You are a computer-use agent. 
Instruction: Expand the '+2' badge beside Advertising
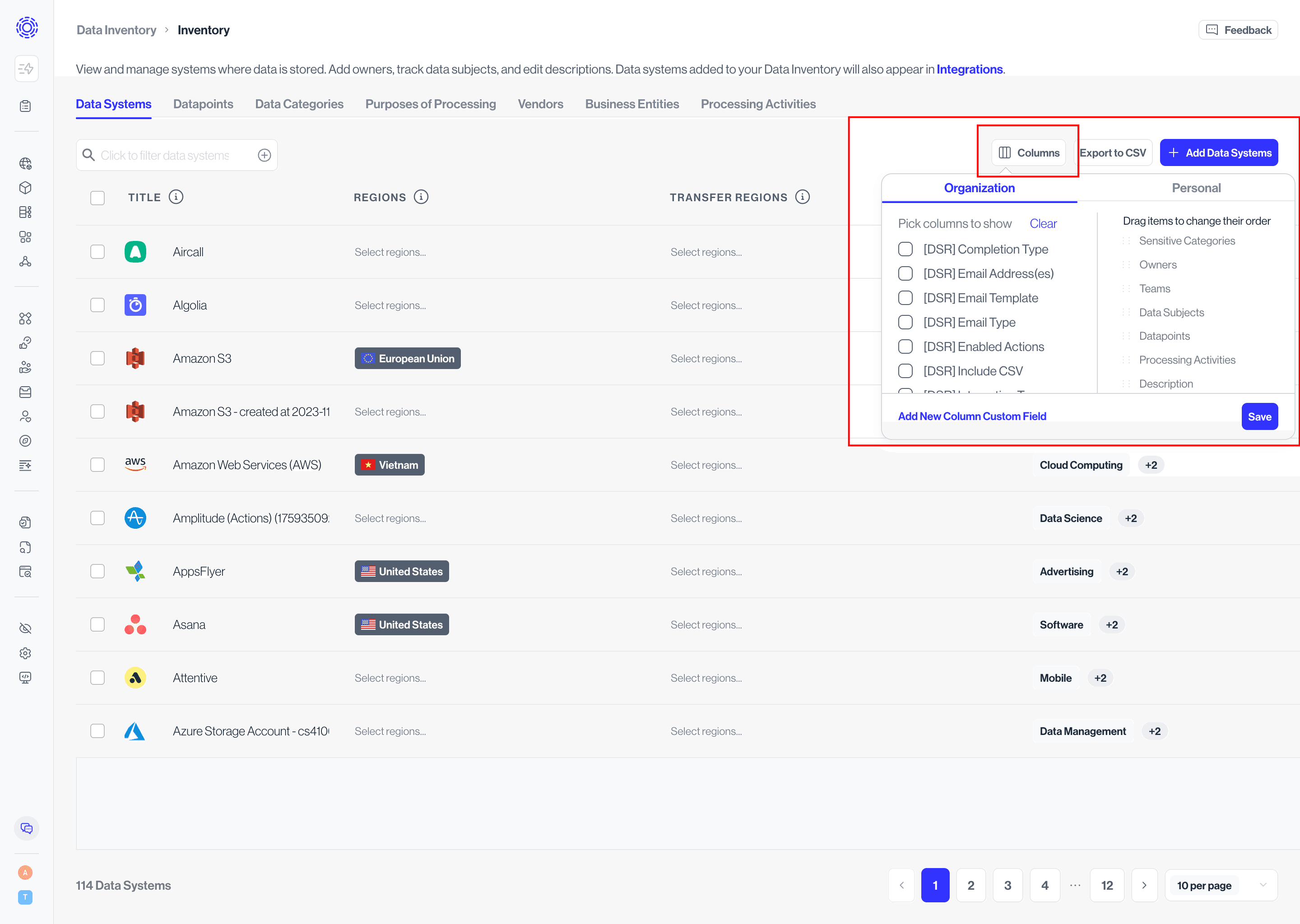point(1123,572)
